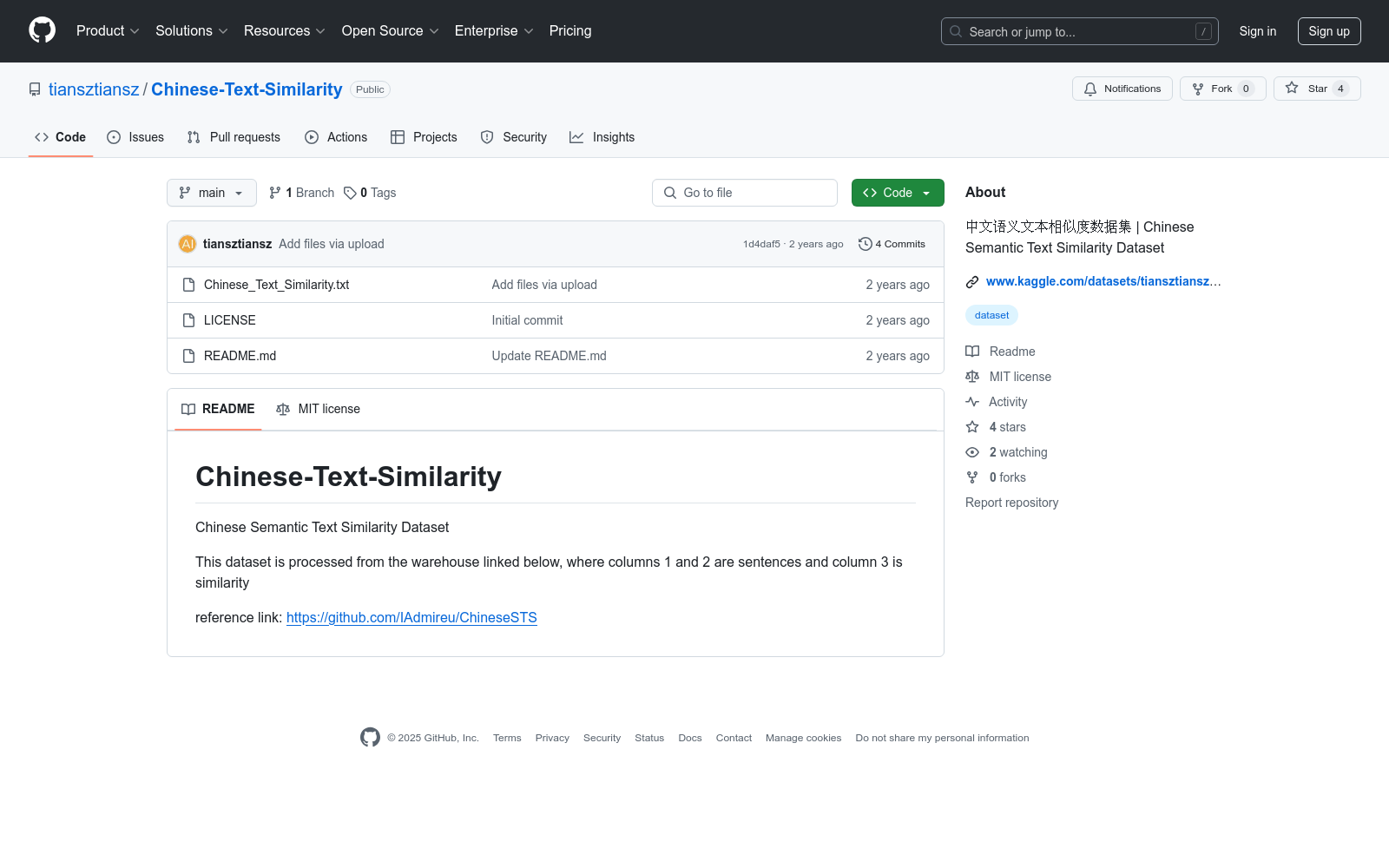Star the Chinese-Text-Similarity repository

pyautogui.click(x=1317, y=89)
